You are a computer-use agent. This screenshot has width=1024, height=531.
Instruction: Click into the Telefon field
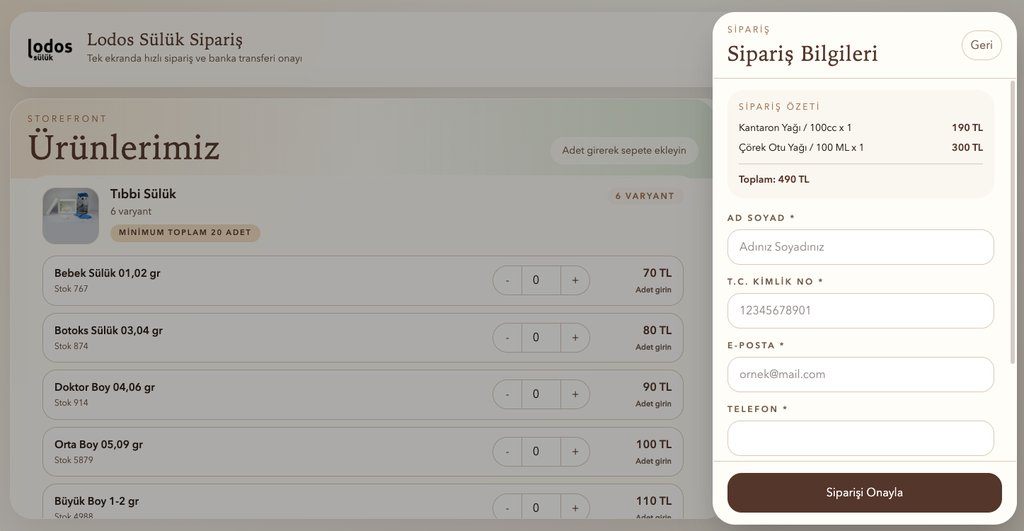(x=860, y=438)
